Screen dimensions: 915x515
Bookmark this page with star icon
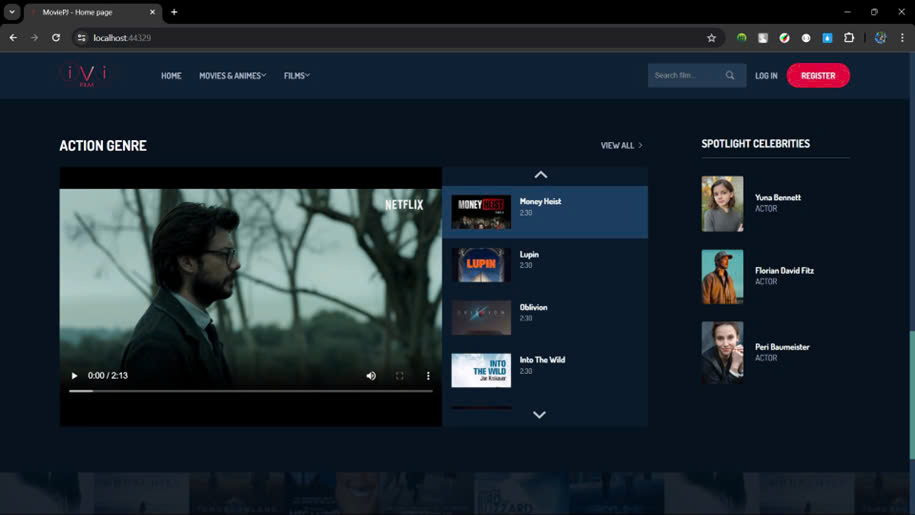(711, 38)
